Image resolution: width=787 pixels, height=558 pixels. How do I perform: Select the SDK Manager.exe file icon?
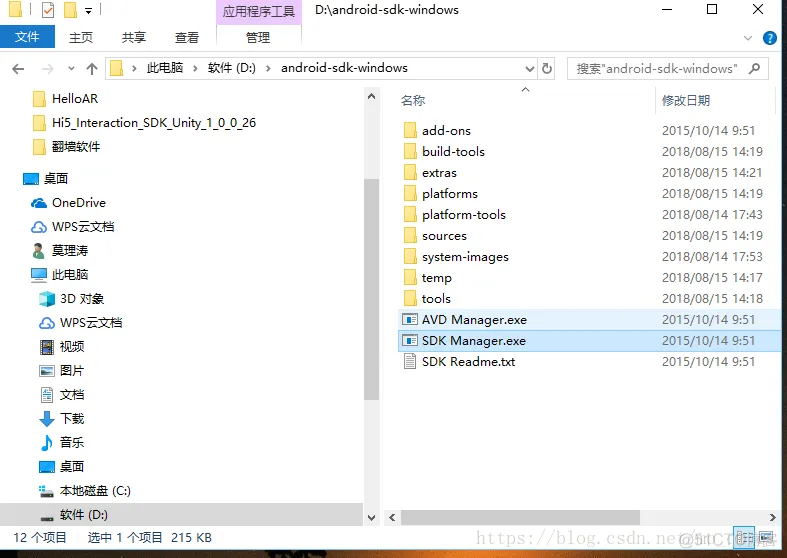point(410,341)
